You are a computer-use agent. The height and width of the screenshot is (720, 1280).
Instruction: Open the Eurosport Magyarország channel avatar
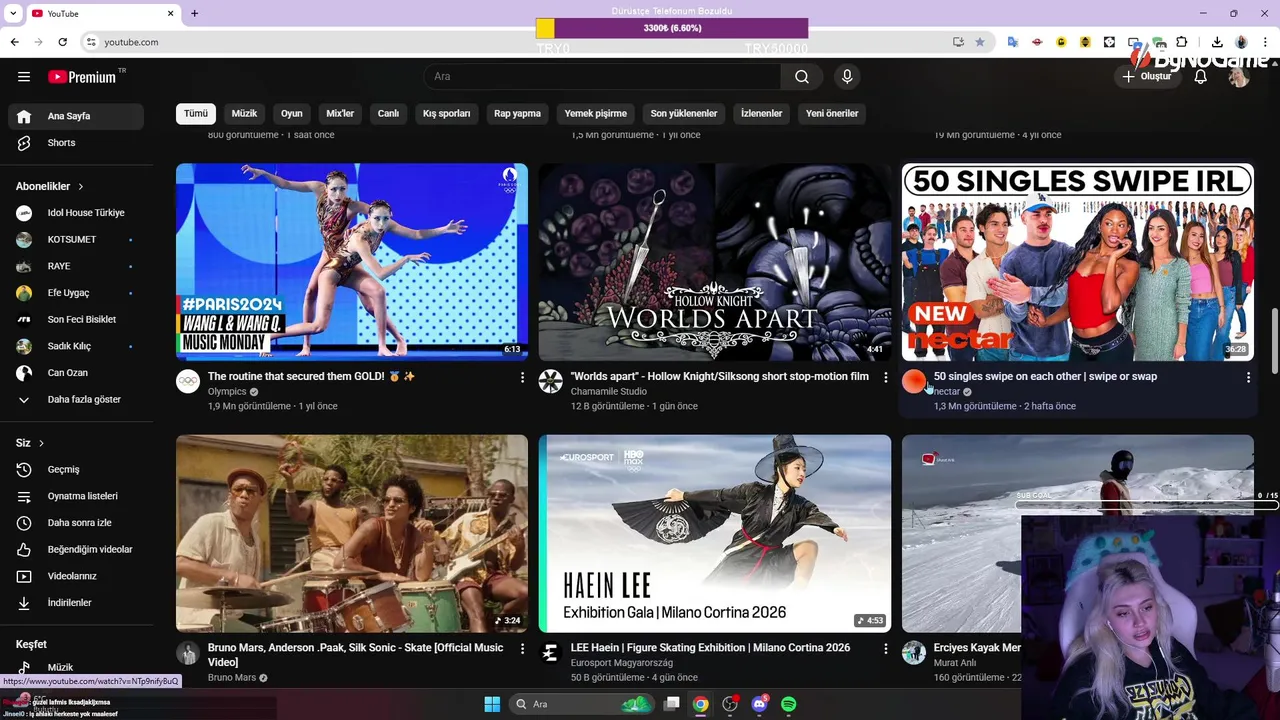(551, 653)
